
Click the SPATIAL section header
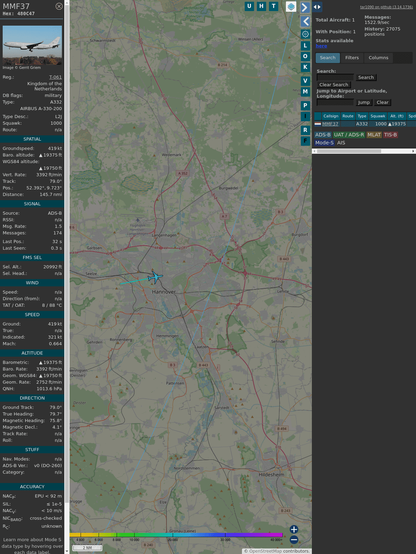click(x=32, y=139)
